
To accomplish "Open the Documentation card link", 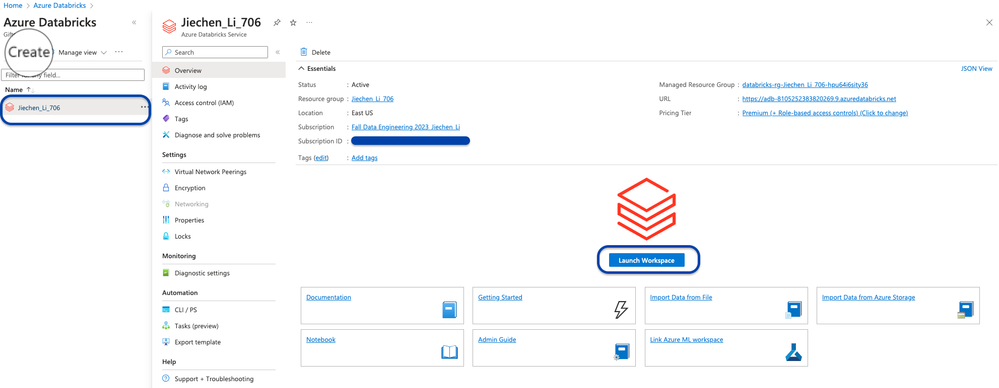I will click(x=329, y=298).
